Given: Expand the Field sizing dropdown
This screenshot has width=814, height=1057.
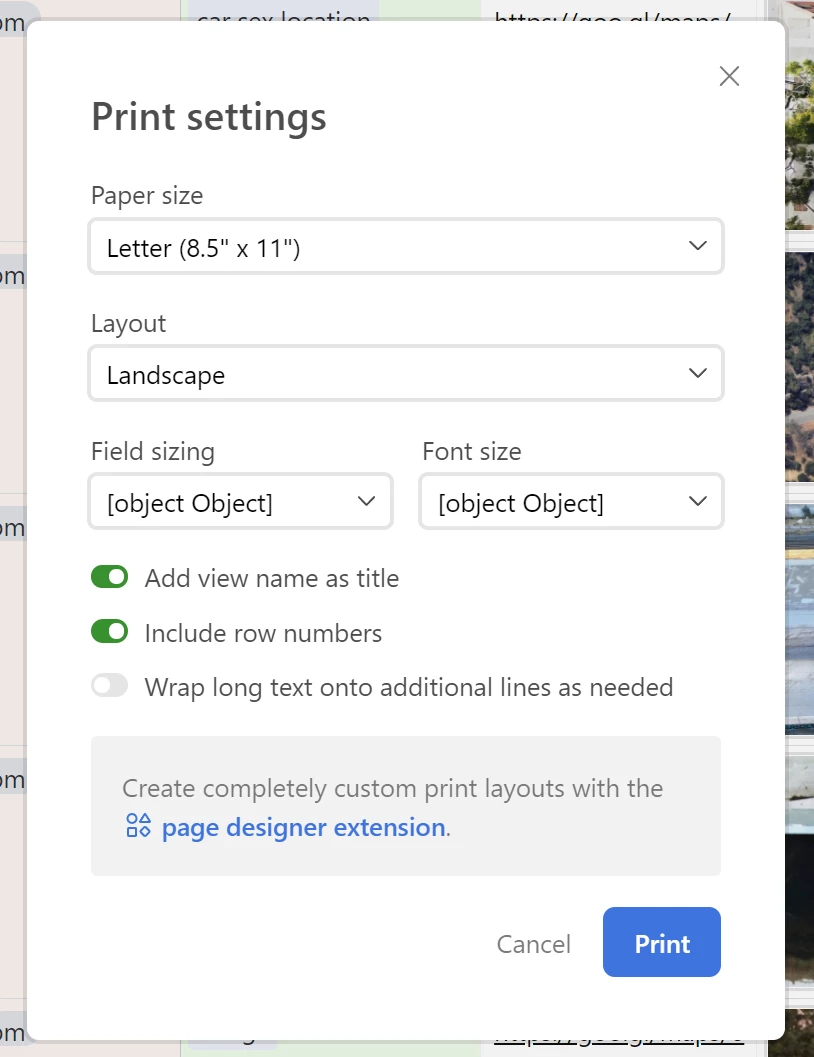Looking at the screenshot, I should (240, 502).
